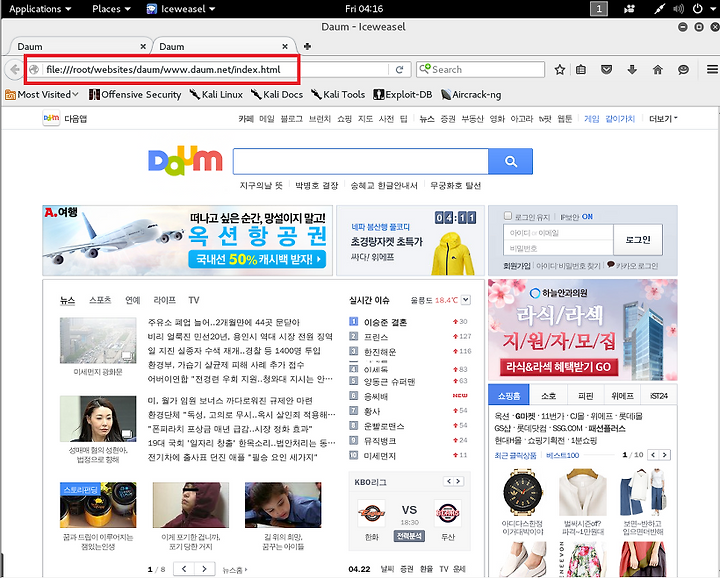Click the browser back arrow button

pyautogui.click(x=14, y=69)
